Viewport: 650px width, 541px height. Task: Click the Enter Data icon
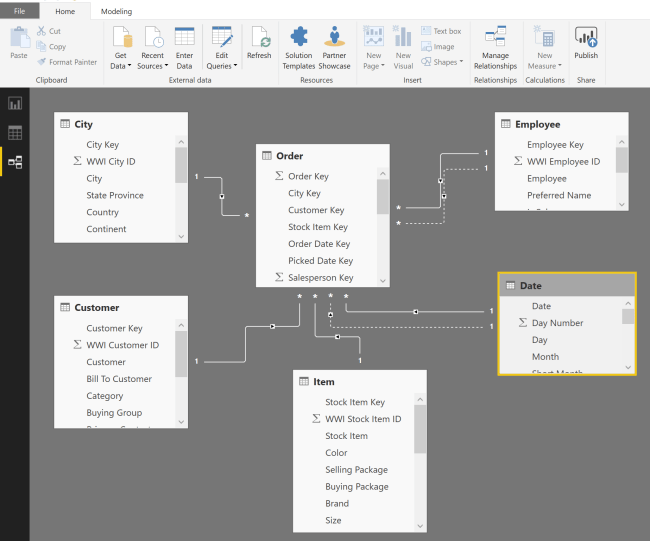click(x=184, y=47)
